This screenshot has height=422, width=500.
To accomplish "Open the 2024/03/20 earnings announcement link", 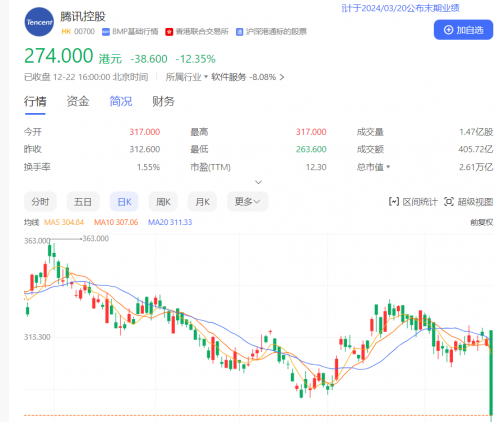I will (400, 8).
